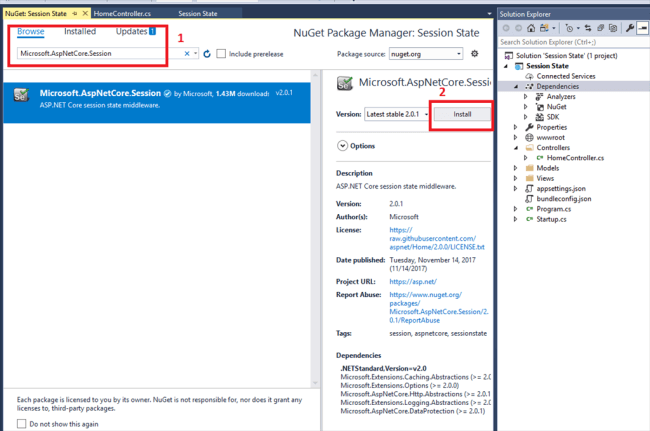The height and width of the screenshot is (431, 650).
Task: Open the Switch Views dropdown arrow
Action: [554, 28]
